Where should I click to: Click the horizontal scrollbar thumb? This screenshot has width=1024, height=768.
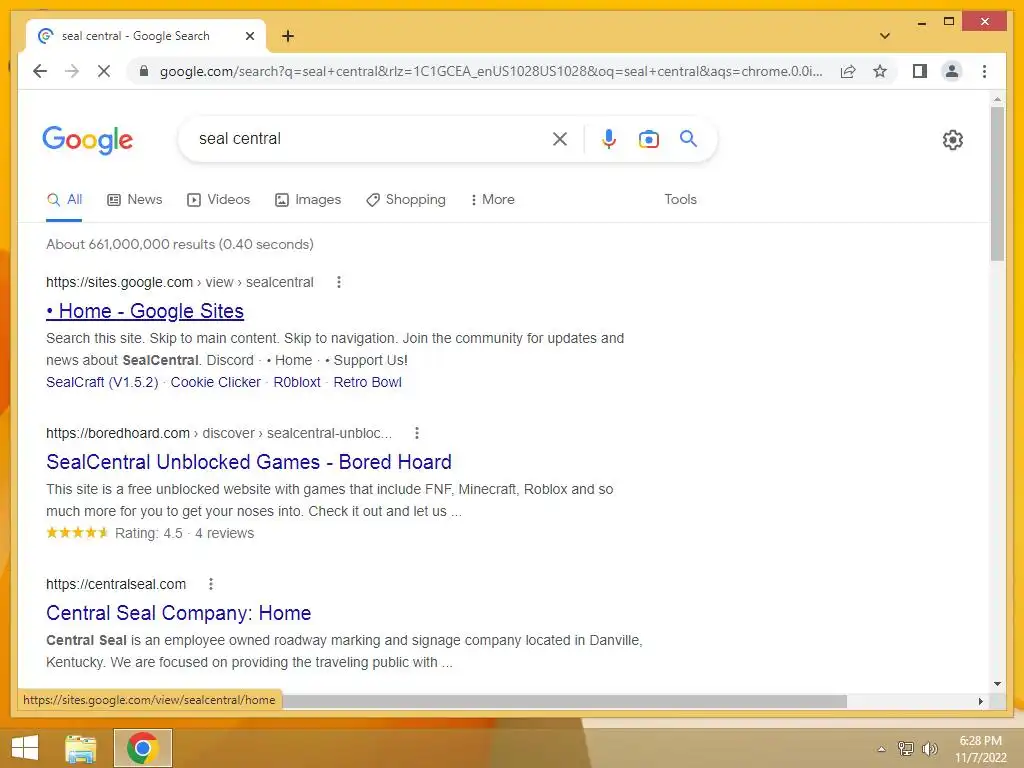[x=564, y=701]
